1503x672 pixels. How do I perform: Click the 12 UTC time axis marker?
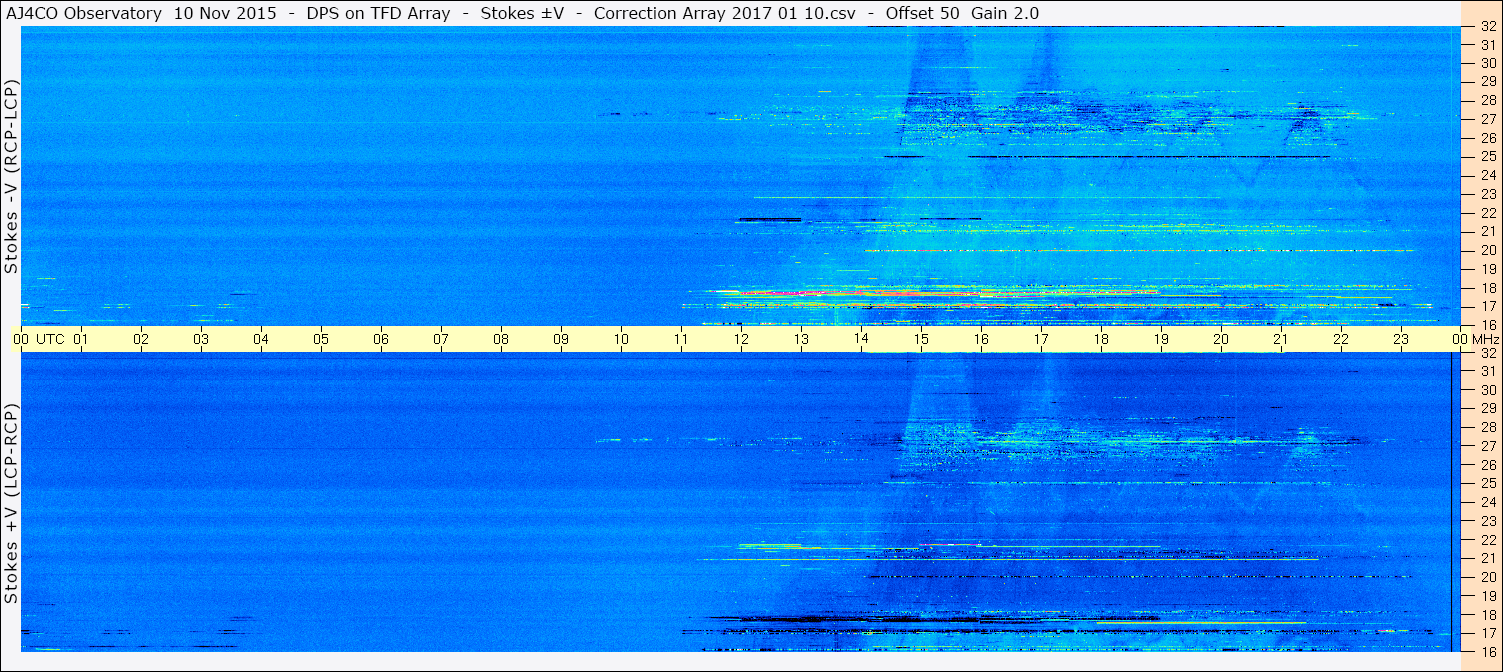[x=741, y=339]
